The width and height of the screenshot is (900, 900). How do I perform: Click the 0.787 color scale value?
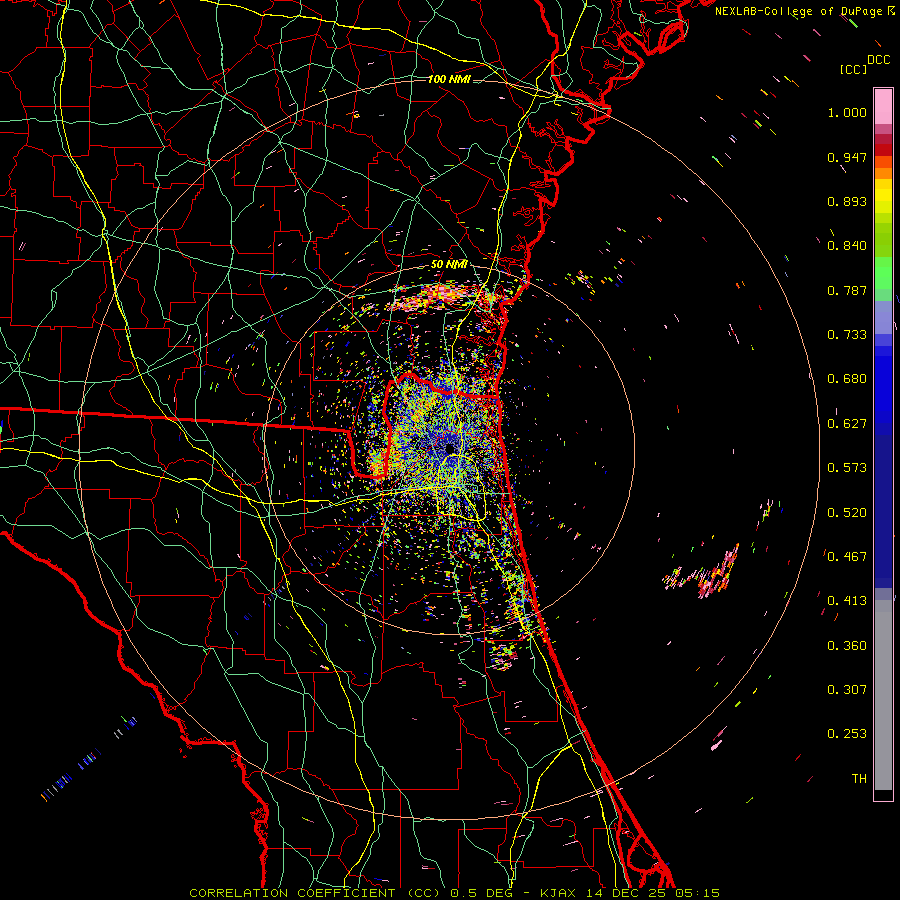click(847, 290)
